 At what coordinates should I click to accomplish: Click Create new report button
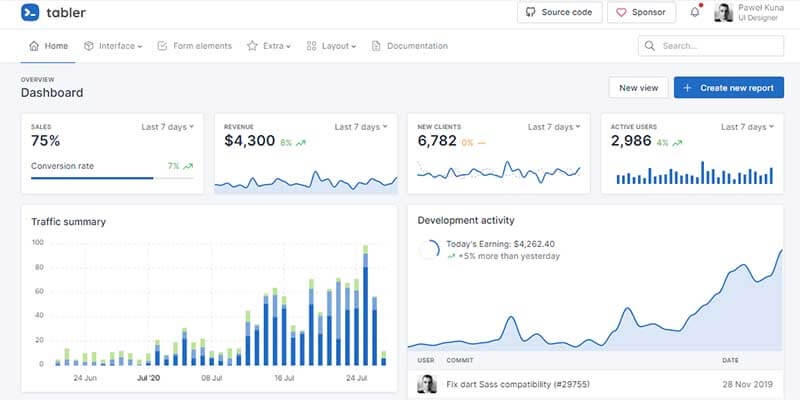[x=728, y=88]
